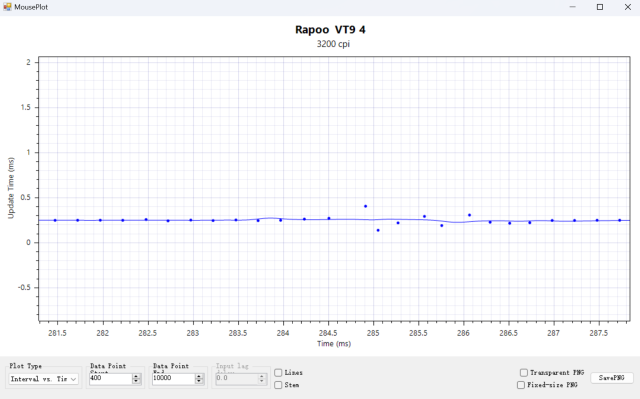This screenshot has width=640, height=399.
Task: Click the y-axis tick label -0.5
Action: pyautogui.click(x=24, y=287)
